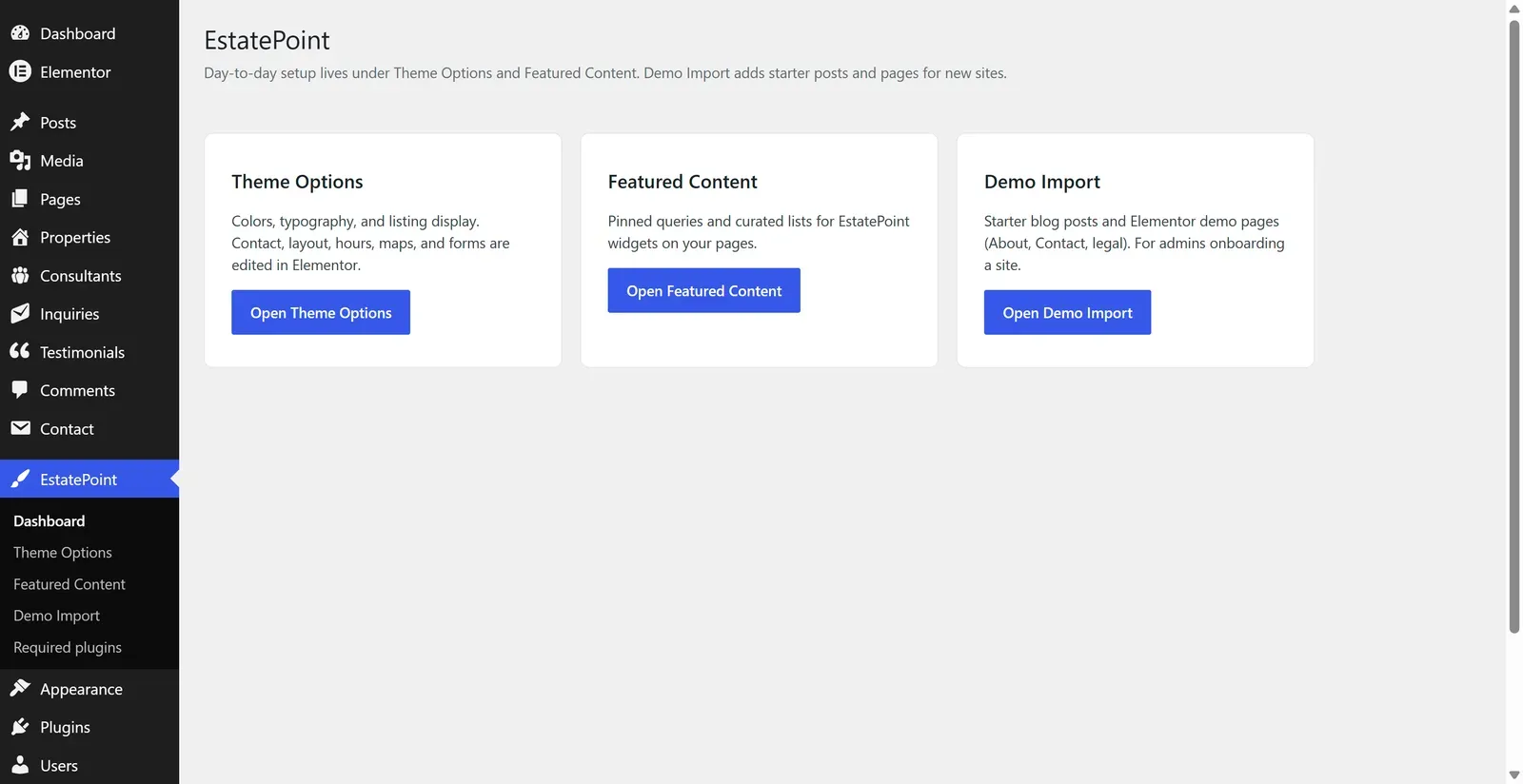Open the Inquiries menu label

point(69,314)
